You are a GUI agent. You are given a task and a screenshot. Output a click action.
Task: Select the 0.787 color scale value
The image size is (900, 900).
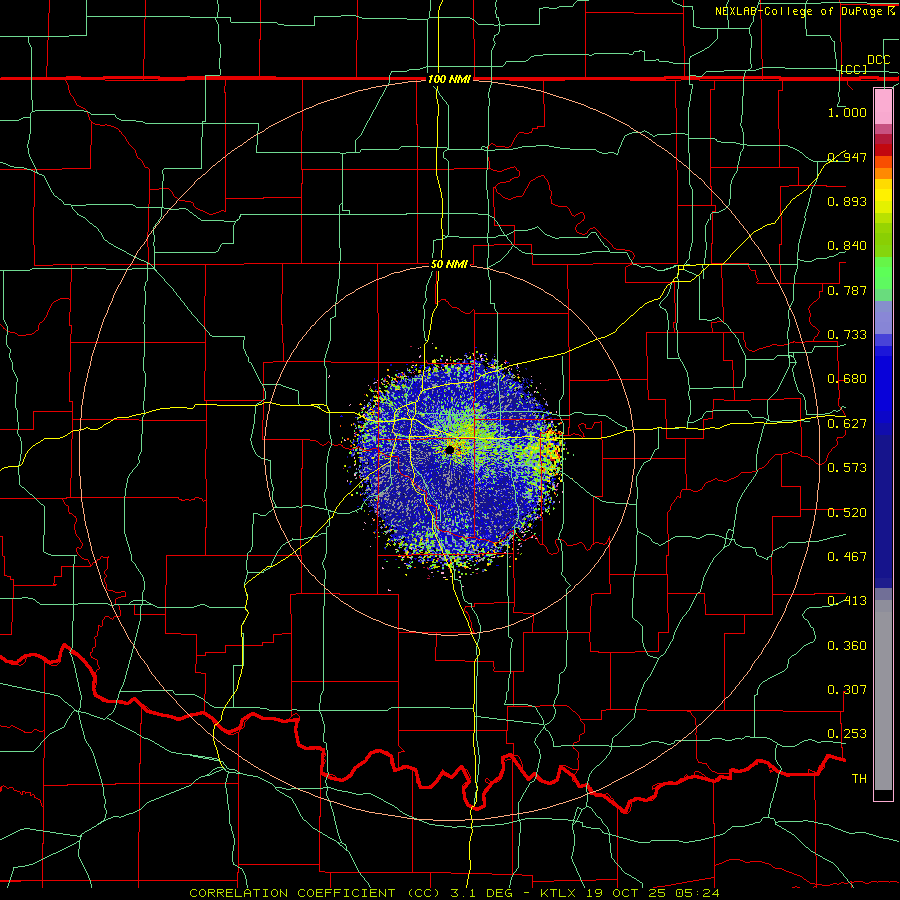click(847, 290)
